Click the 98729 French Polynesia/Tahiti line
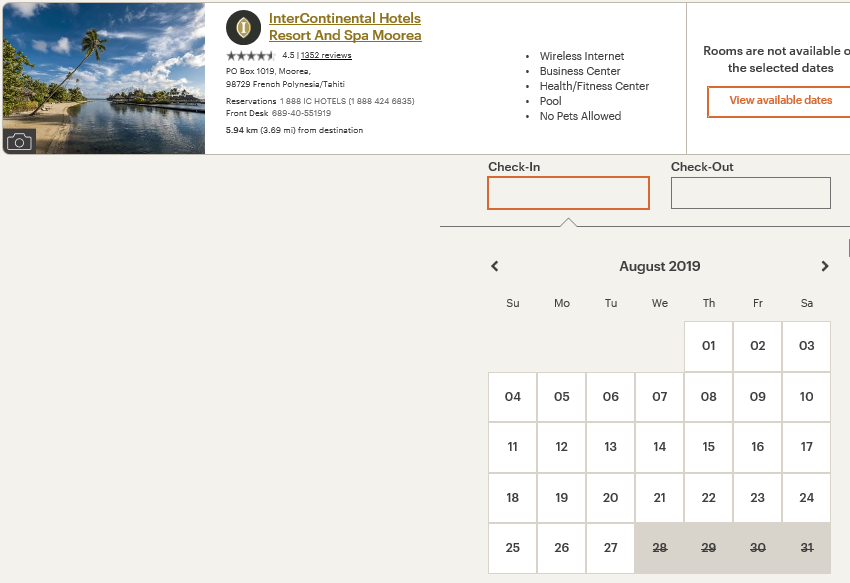This screenshot has width=850, height=583. [285, 84]
